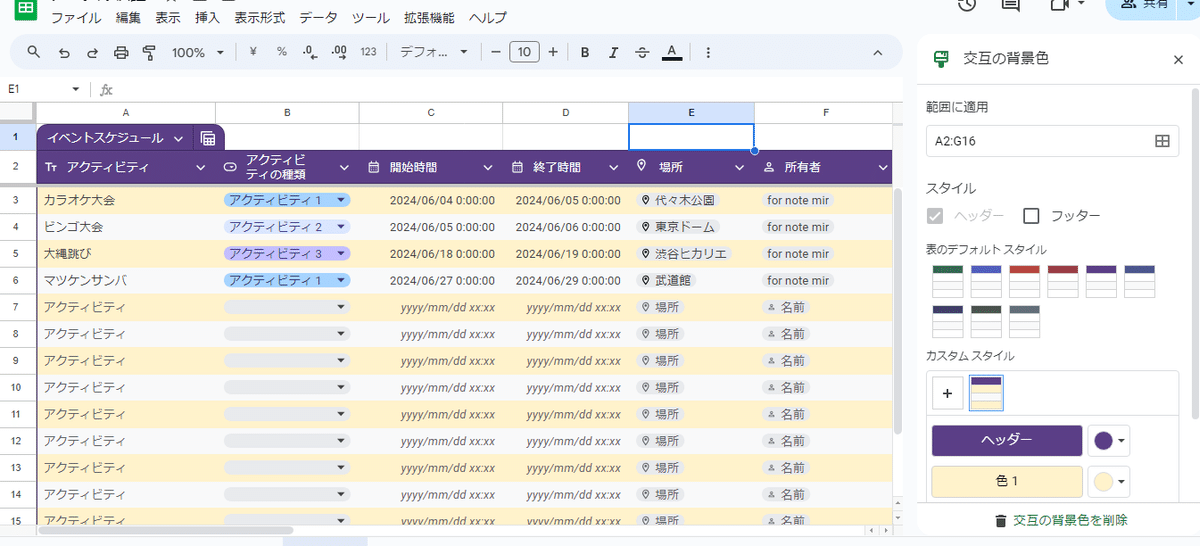Expand the イベントスケジュール table menu
The width and height of the screenshot is (1200, 546).
[178, 139]
